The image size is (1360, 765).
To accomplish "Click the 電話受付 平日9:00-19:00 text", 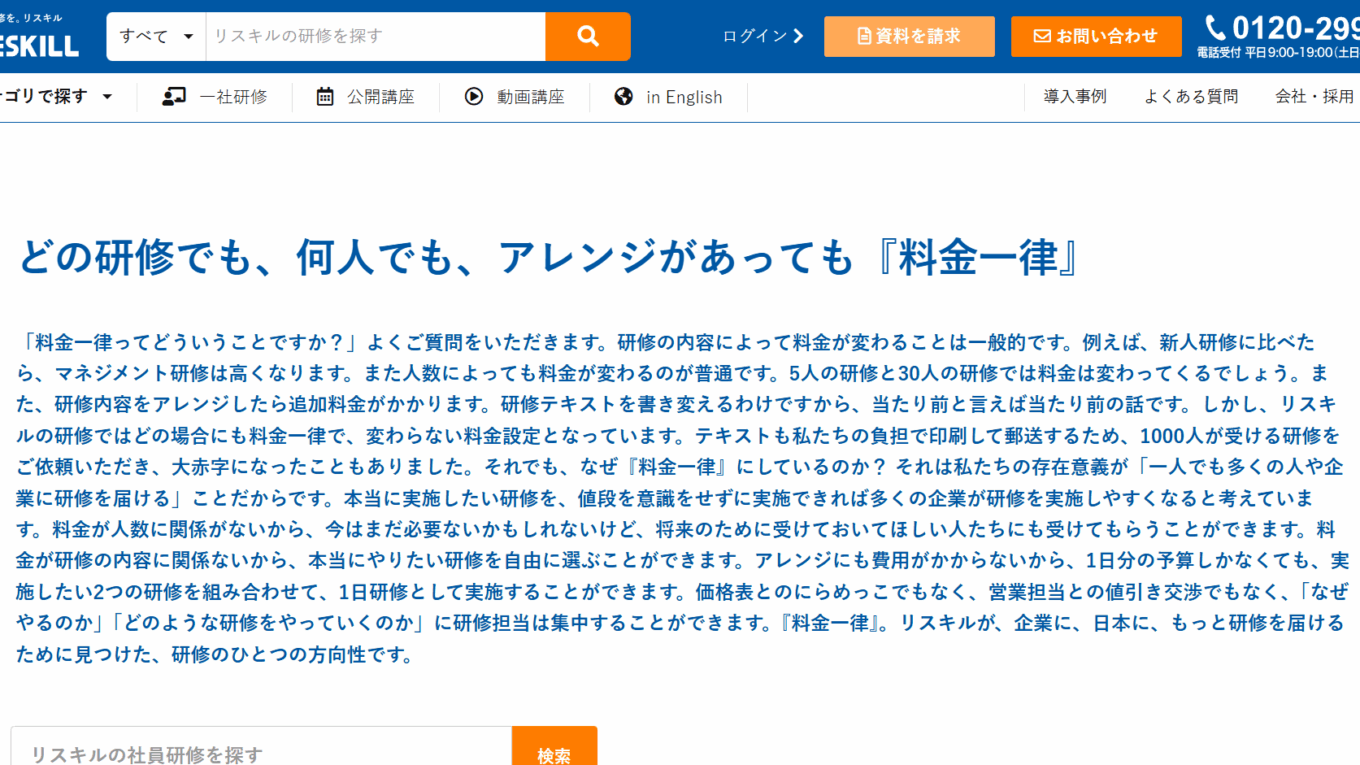I will [1278, 53].
